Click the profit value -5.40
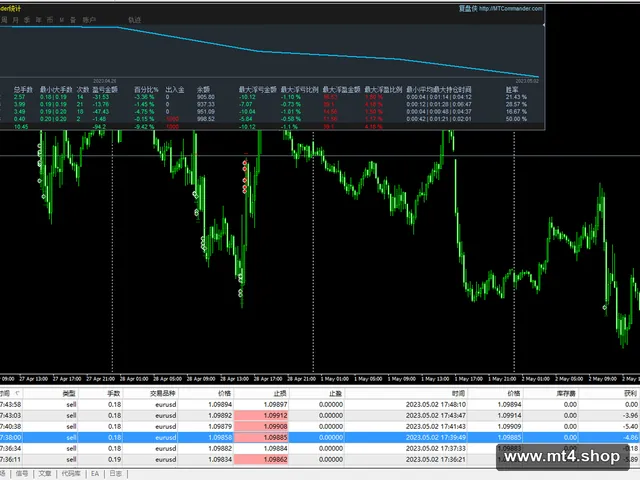This screenshot has height=480, width=640. (x=631, y=427)
